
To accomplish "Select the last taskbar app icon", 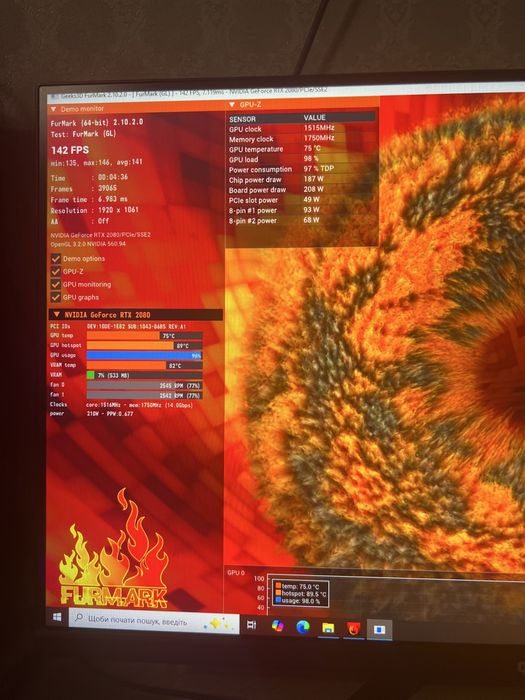I will click(379, 630).
